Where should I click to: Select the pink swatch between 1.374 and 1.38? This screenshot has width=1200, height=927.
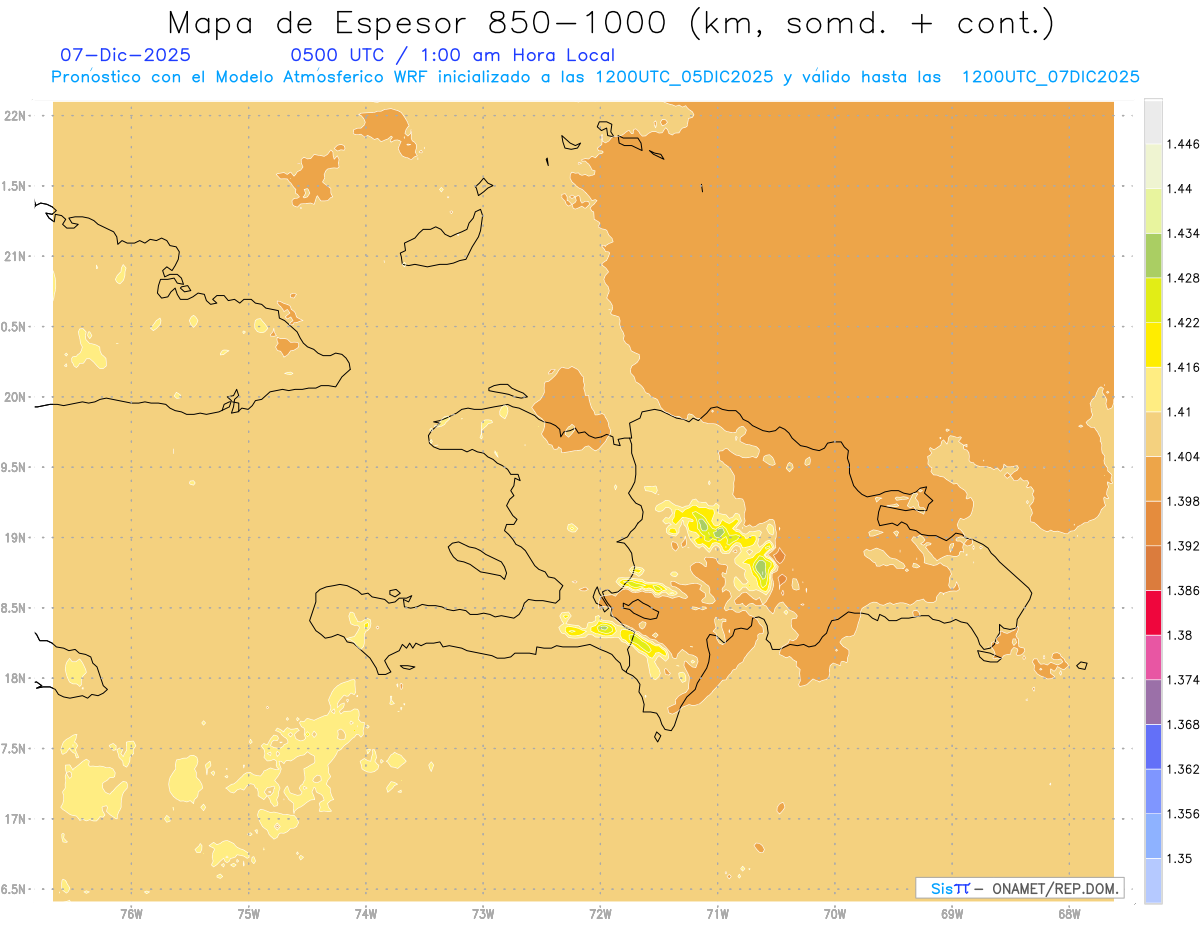pos(1153,657)
